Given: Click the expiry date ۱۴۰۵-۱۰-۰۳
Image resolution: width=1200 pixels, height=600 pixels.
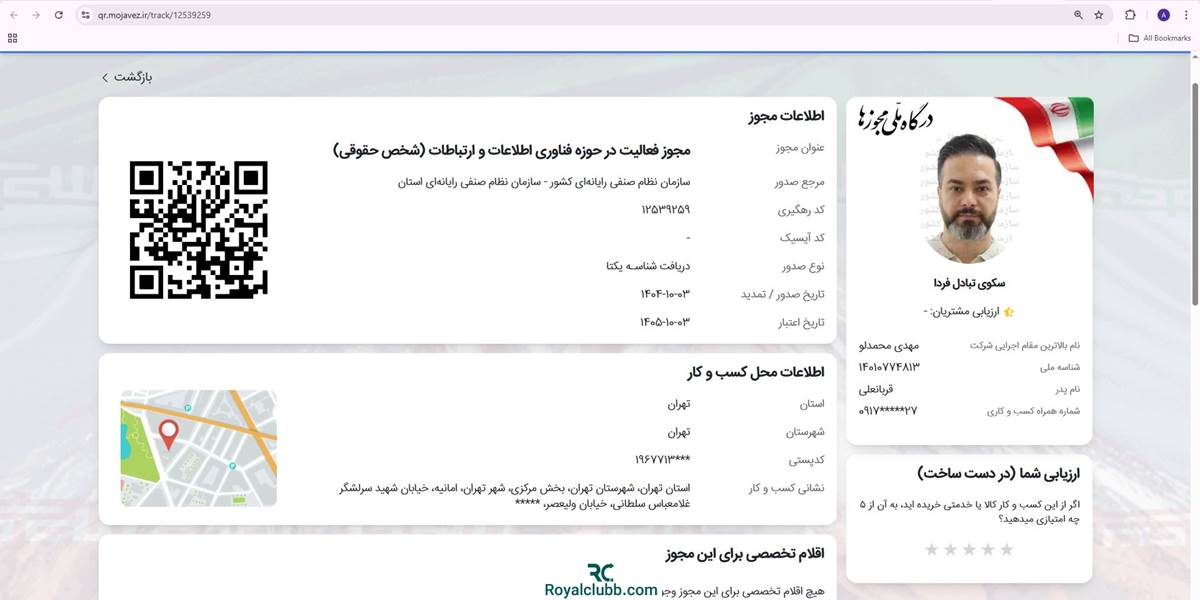Looking at the screenshot, I should pos(665,322).
